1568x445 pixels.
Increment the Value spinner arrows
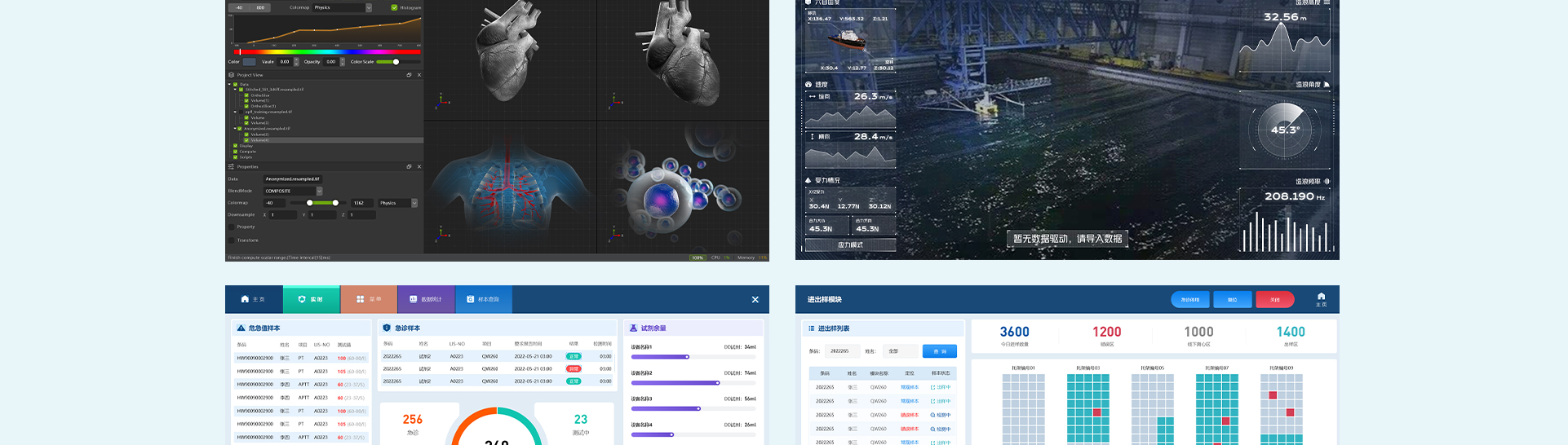296,62
